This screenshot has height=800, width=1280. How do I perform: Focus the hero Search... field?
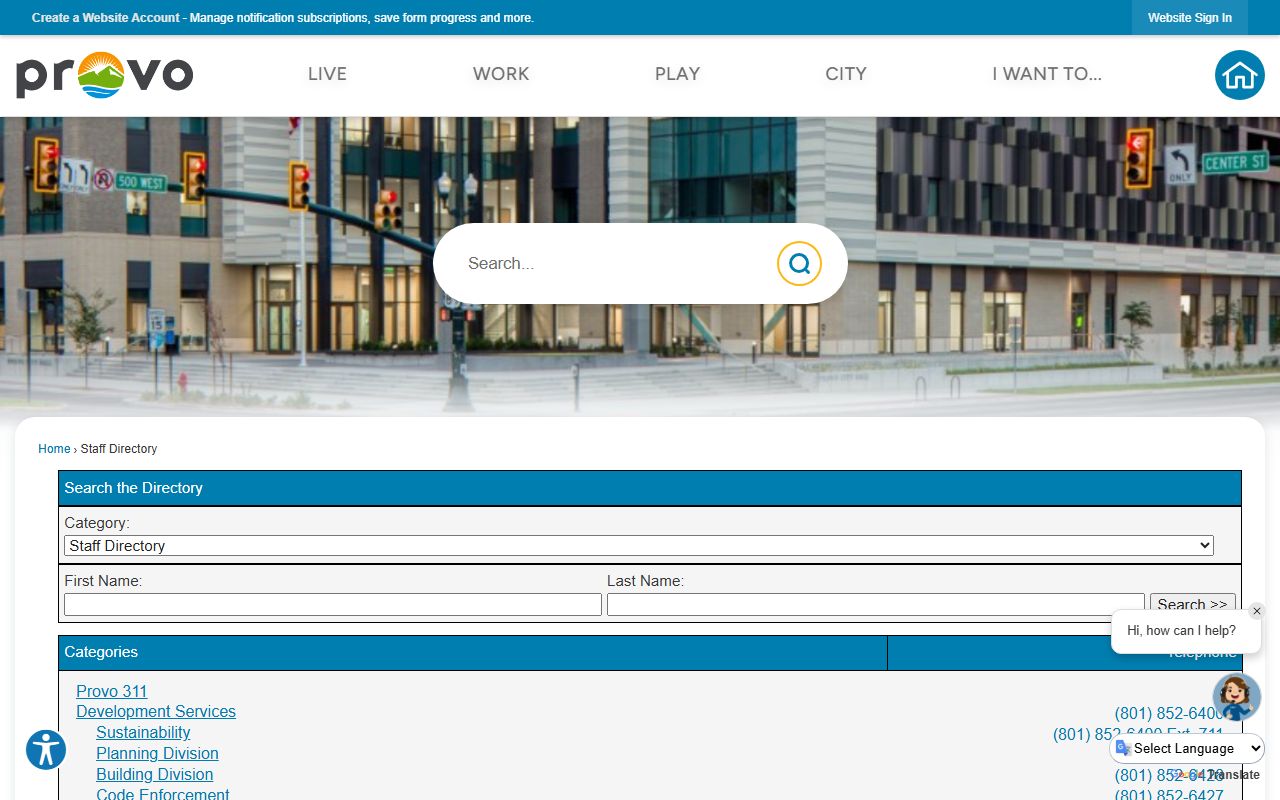615,263
